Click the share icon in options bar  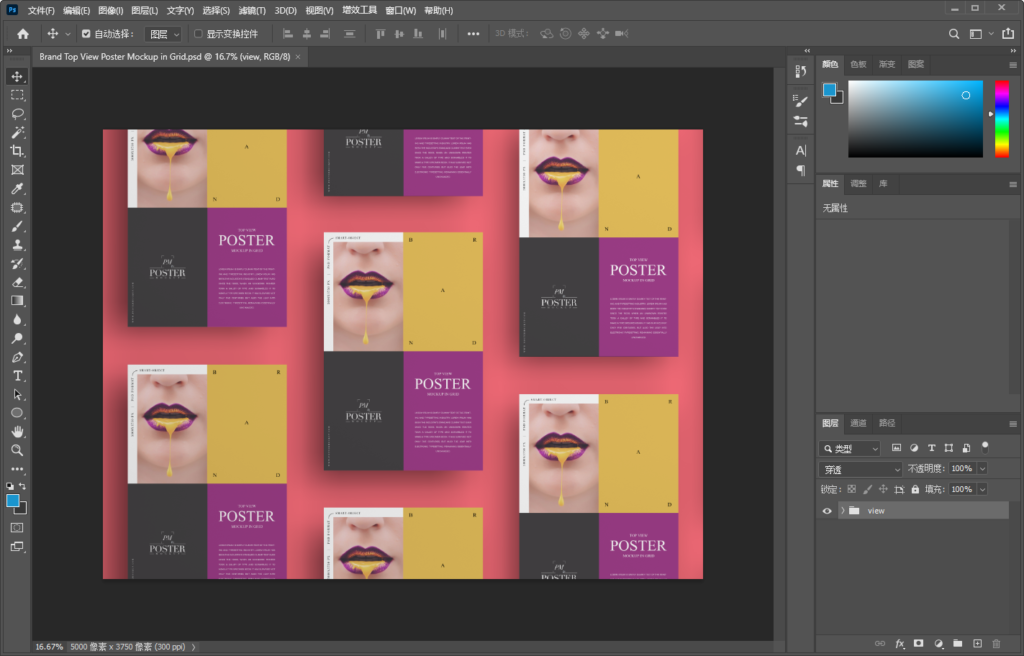[1008, 34]
